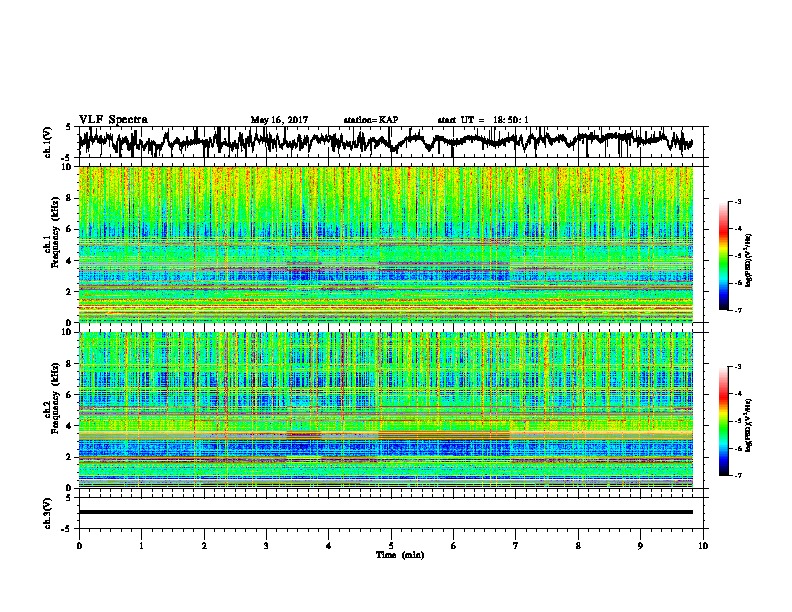Click the time axis tick label "1"
Screen dimensions: 792x612
141,546
